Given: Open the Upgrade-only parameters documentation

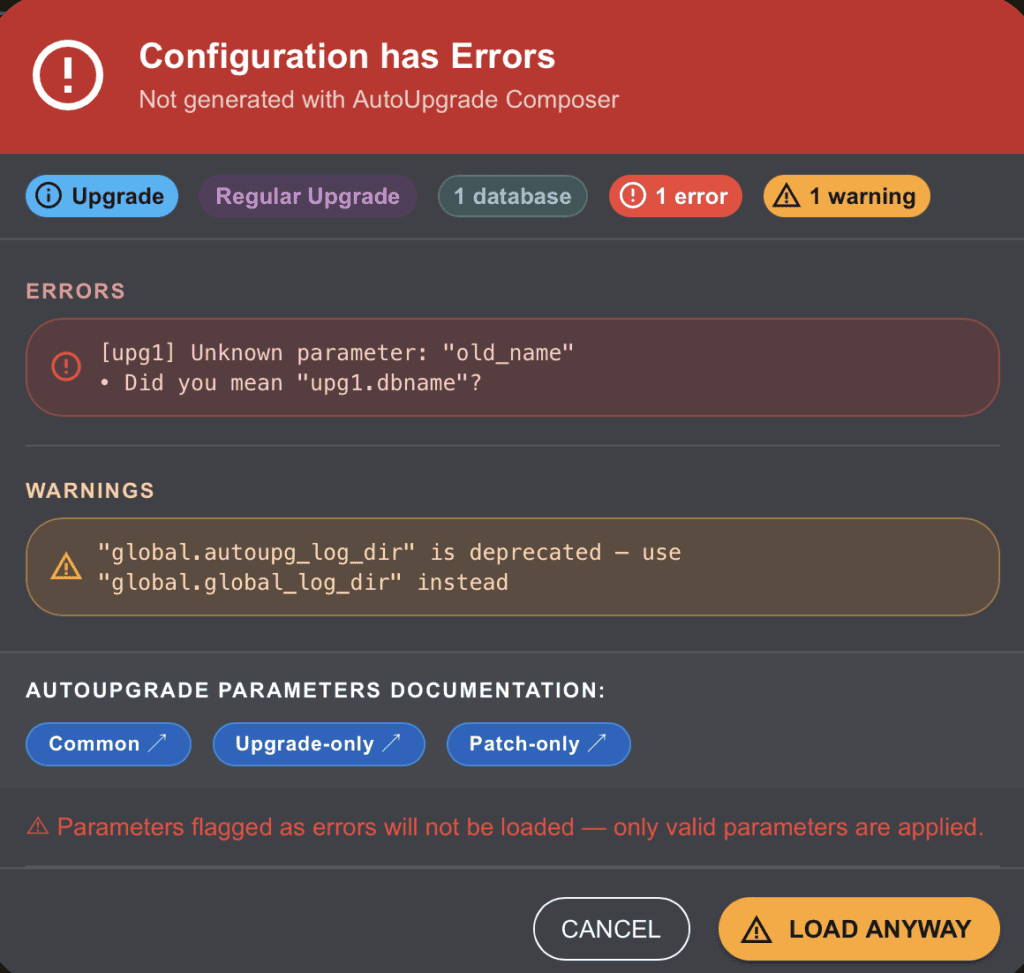Looking at the screenshot, I should (x=318, y=744).
